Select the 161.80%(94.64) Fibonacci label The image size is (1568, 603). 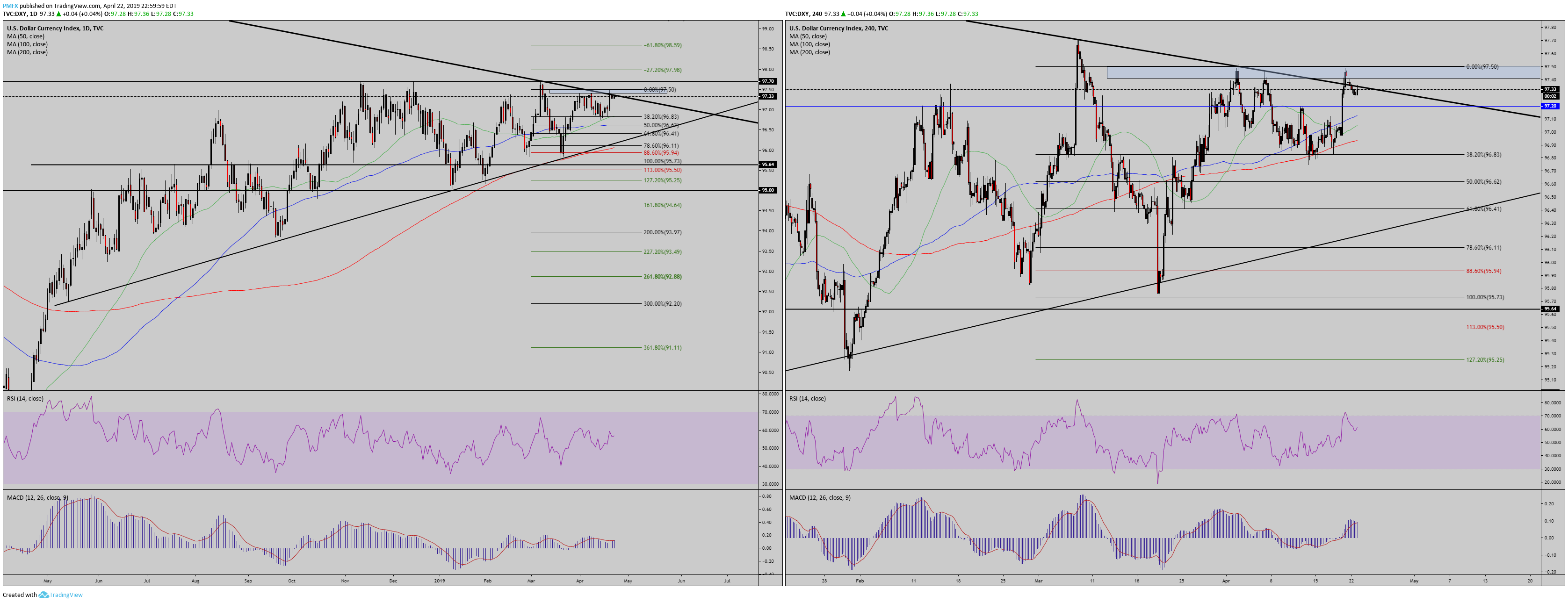(662, 205)
